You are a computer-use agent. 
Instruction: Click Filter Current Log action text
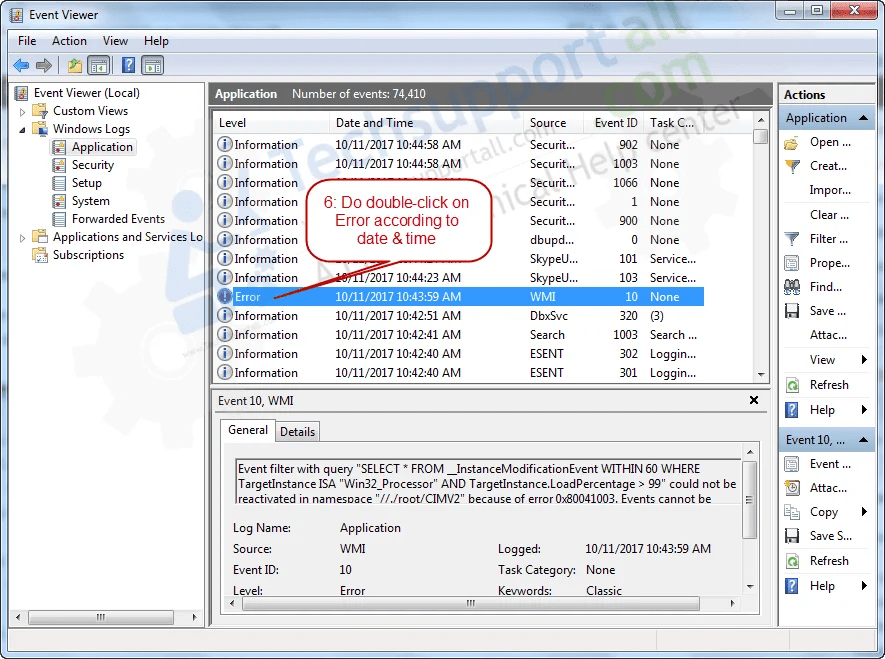[x=829, y=239]
